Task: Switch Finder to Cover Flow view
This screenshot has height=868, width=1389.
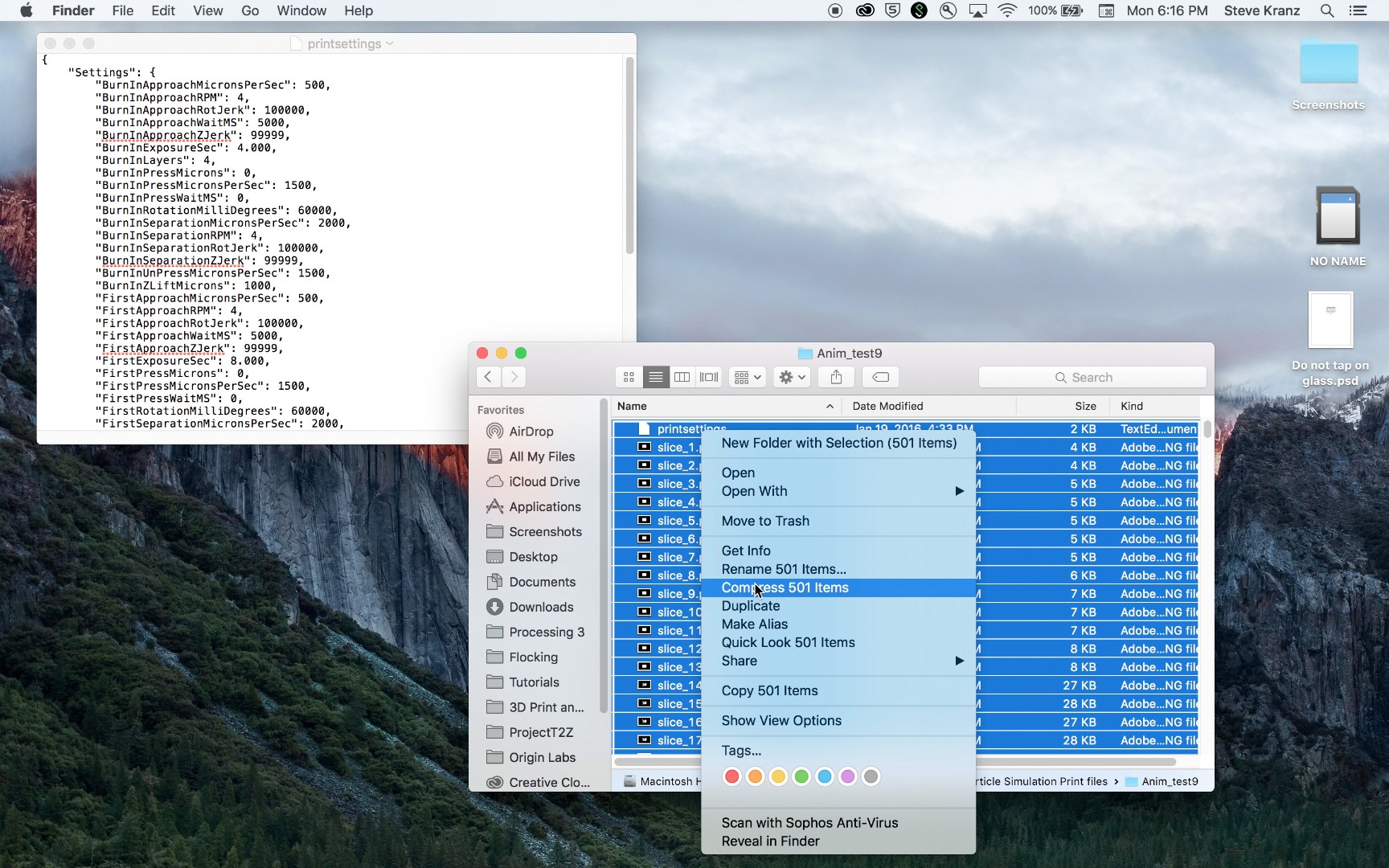Action: click(x=708, y=377)
